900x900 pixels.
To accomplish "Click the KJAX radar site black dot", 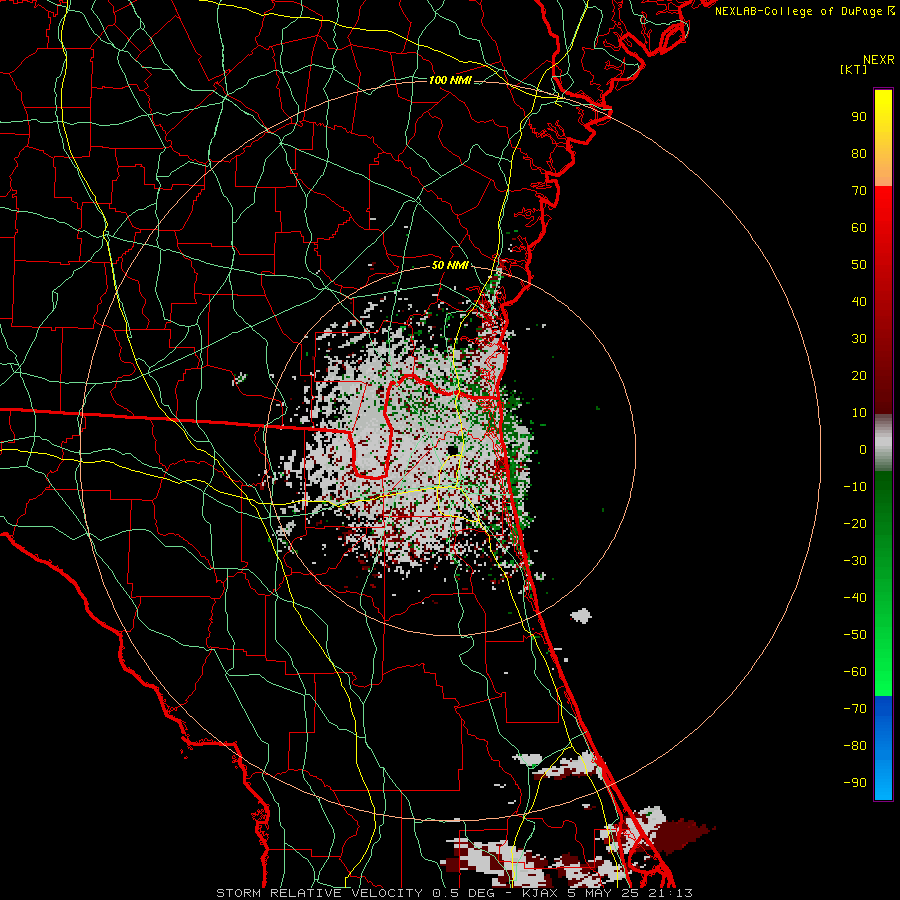I will click(453, 449).
